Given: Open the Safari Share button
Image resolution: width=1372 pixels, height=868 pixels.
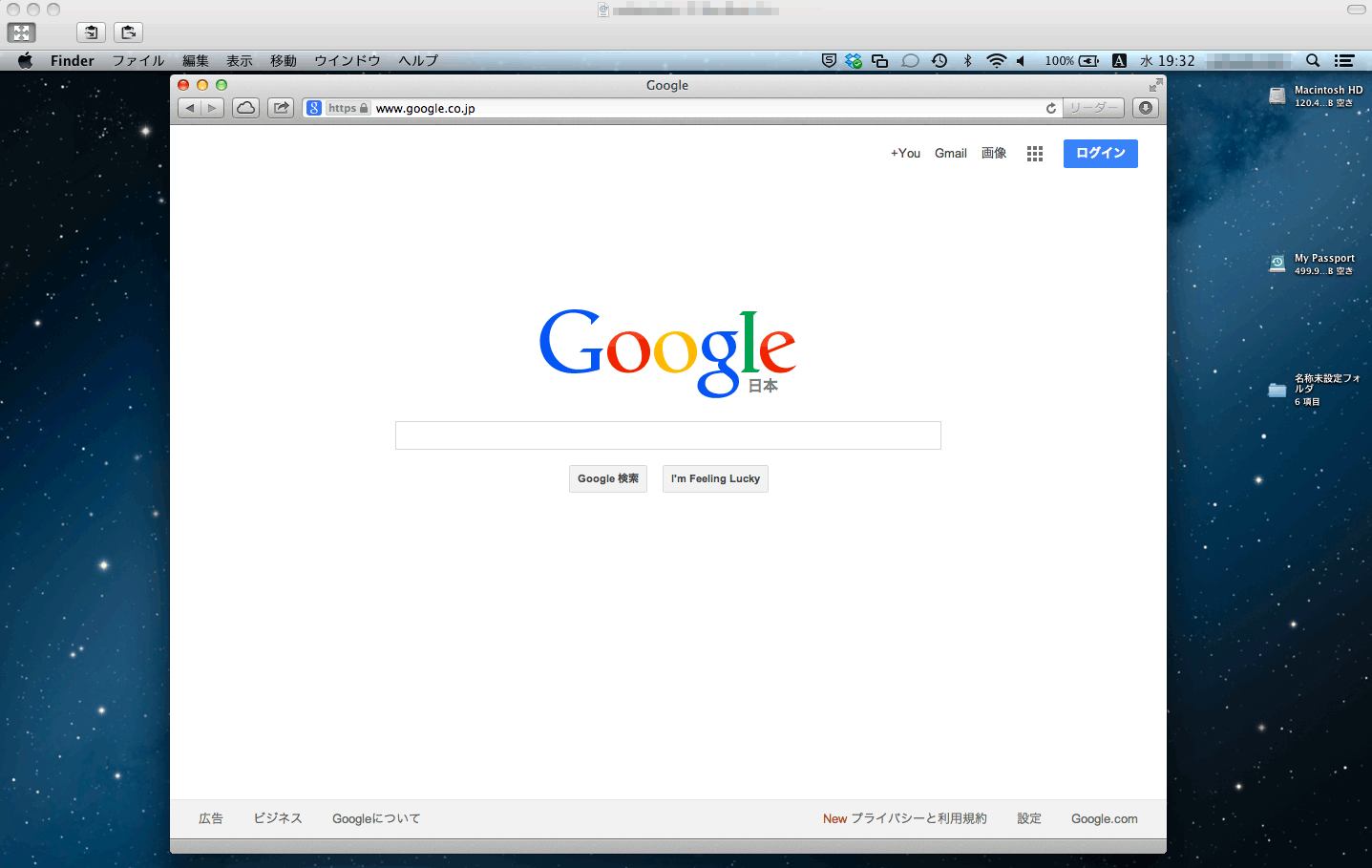Looking at the screenshot, I should [281, 108].
